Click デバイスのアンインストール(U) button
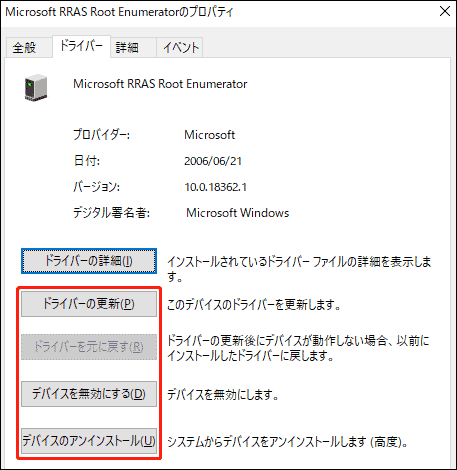 click(89, 441)
